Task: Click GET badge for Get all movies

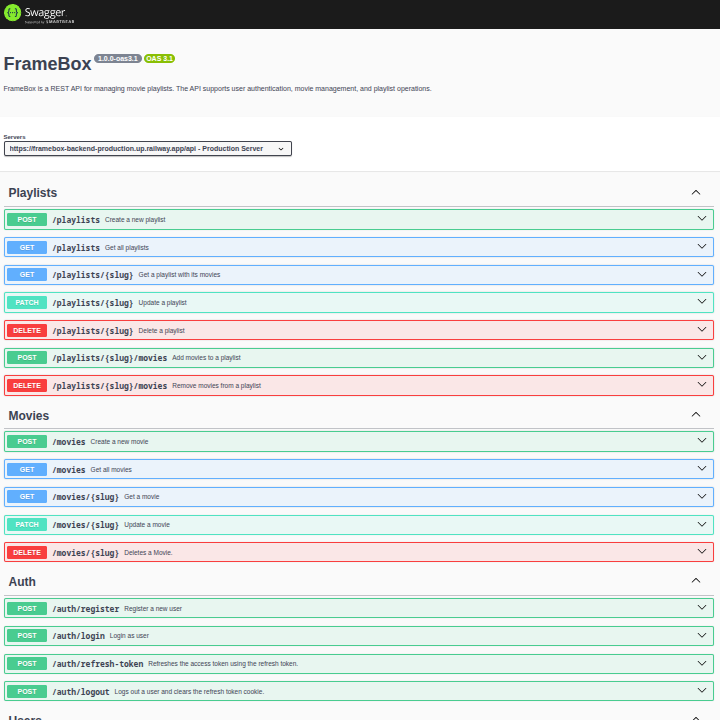Action: [x=27, y=470]
